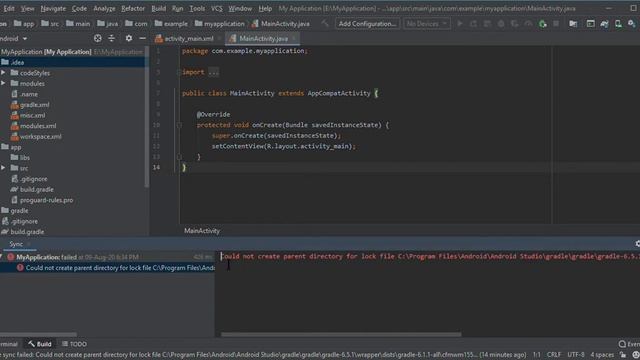The height and width of the screenshot is (360, 640).
Task: Select workspace.xml in the project tree
Action: [36, 136]
